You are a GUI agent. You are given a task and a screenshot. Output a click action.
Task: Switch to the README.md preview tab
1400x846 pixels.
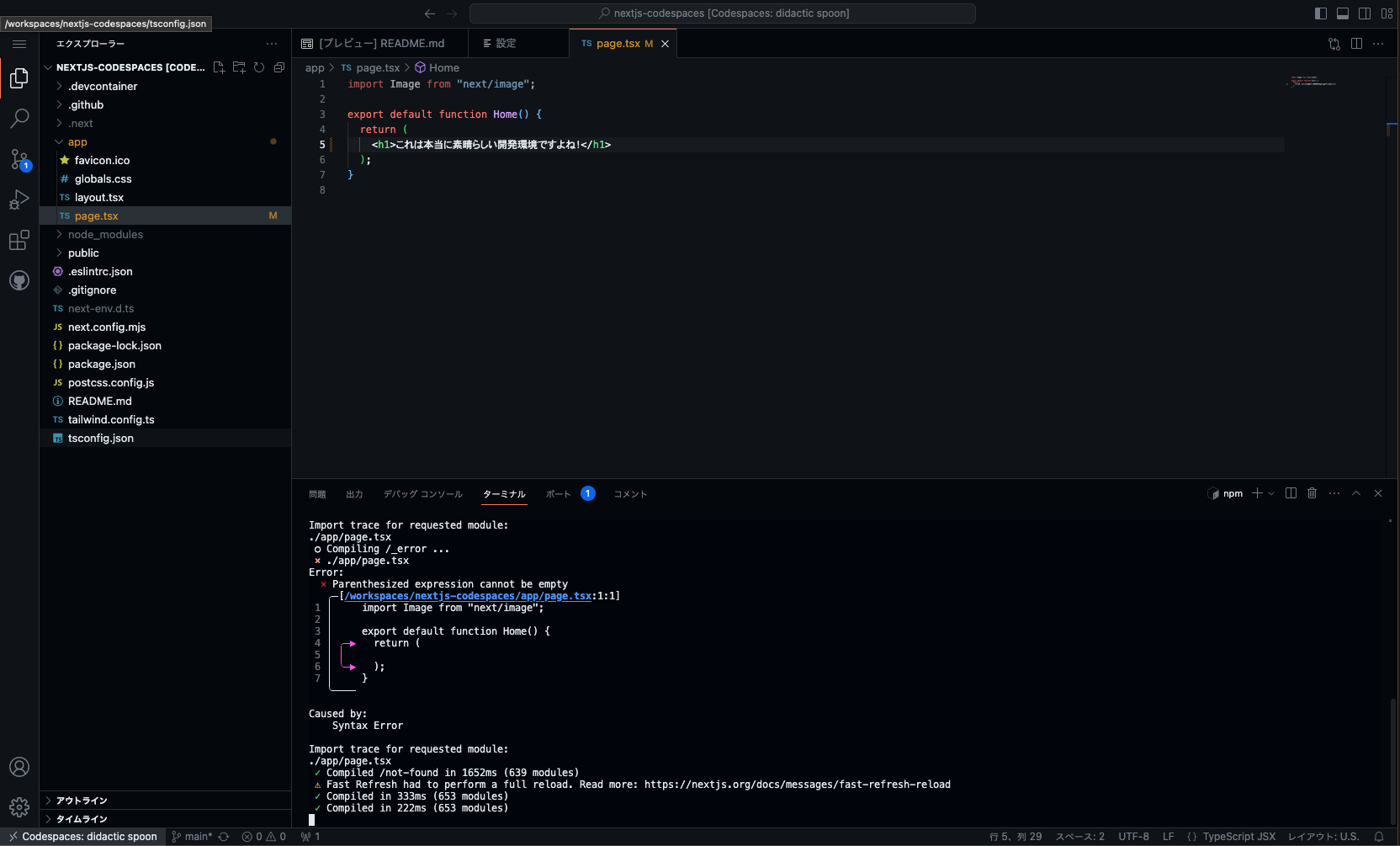(x=380, y=44)
